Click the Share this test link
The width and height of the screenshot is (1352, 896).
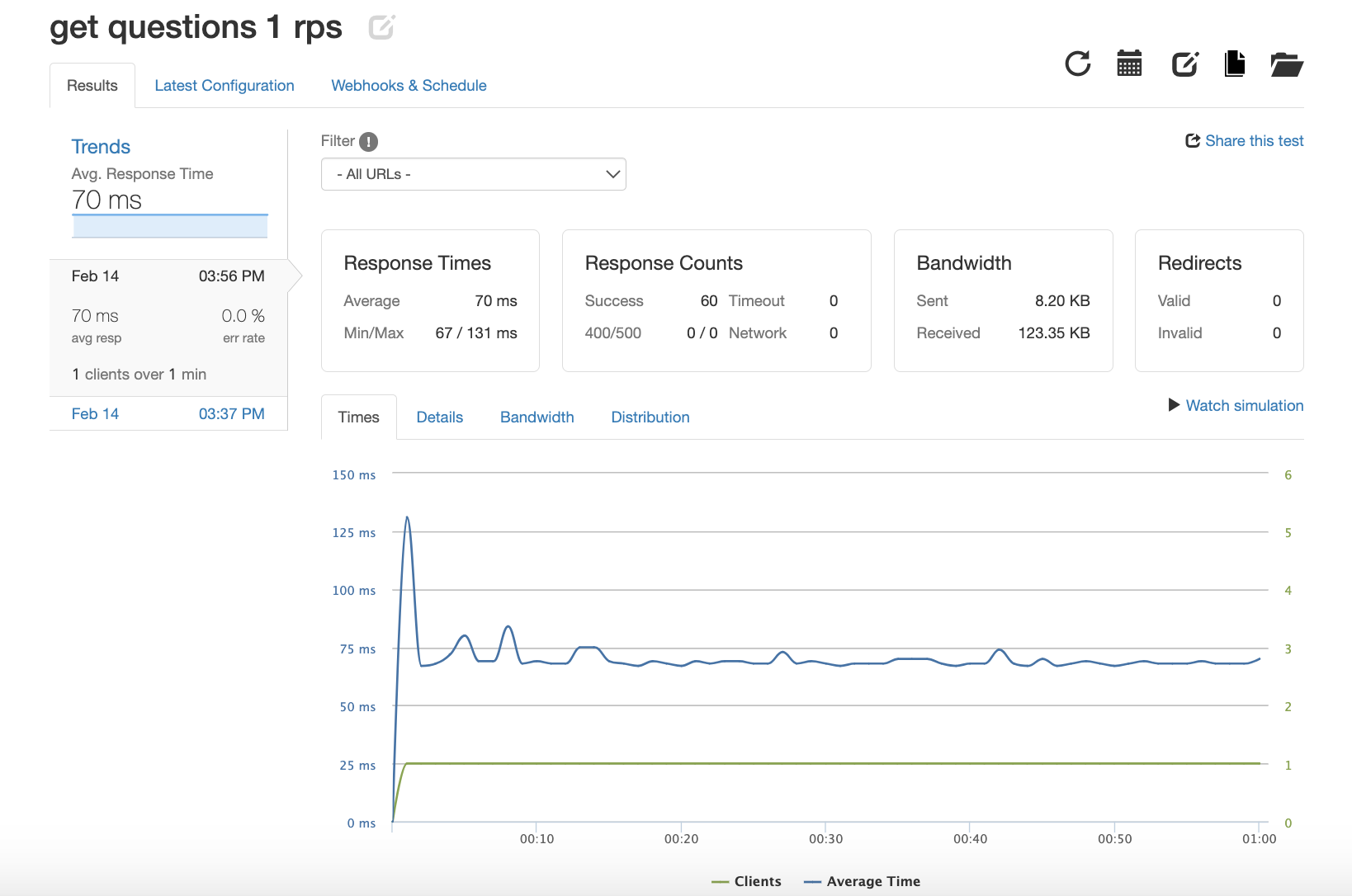[1245, 141]
